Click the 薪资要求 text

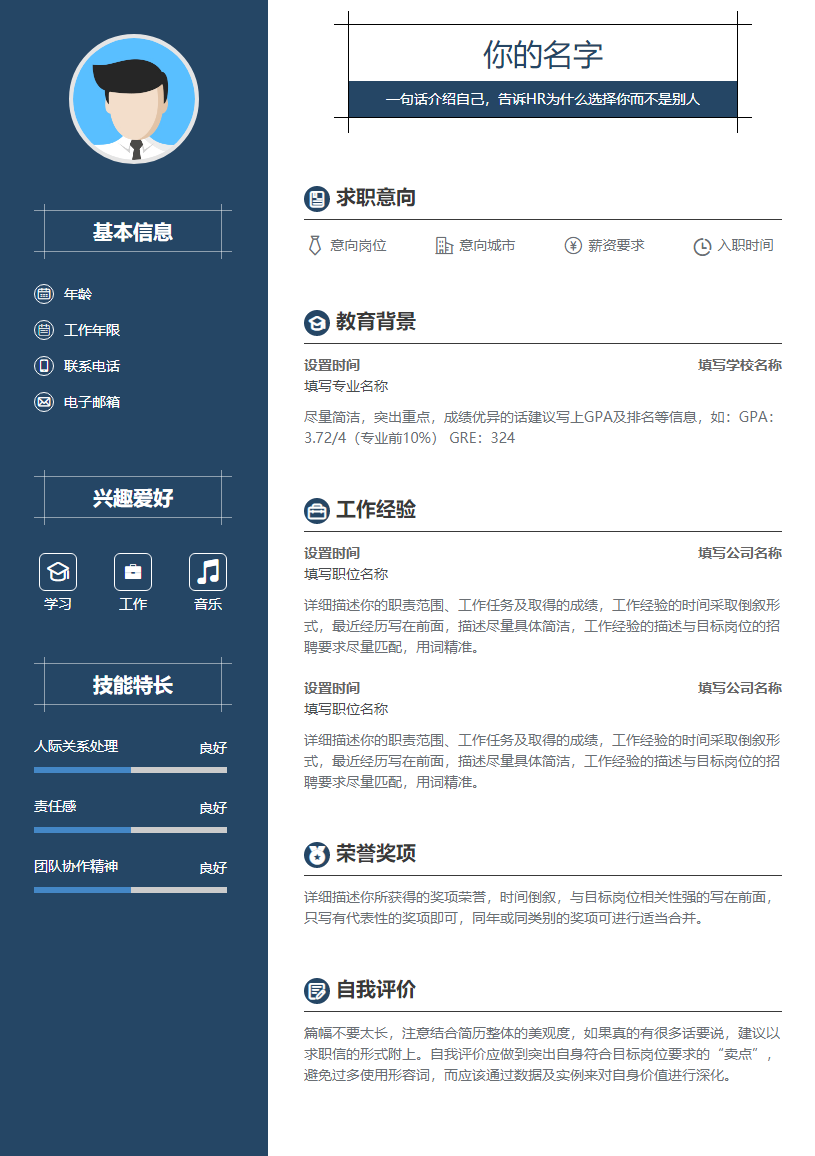pyautogui.click(x=616, y=246)
